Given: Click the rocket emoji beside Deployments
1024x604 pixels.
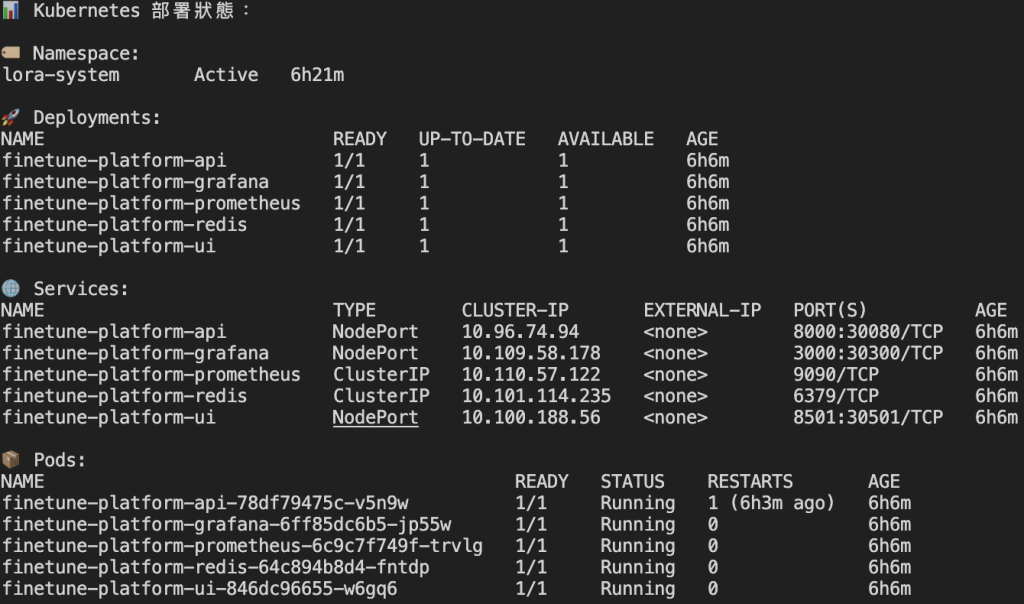Looking at the screenshot, I should 10,118.
